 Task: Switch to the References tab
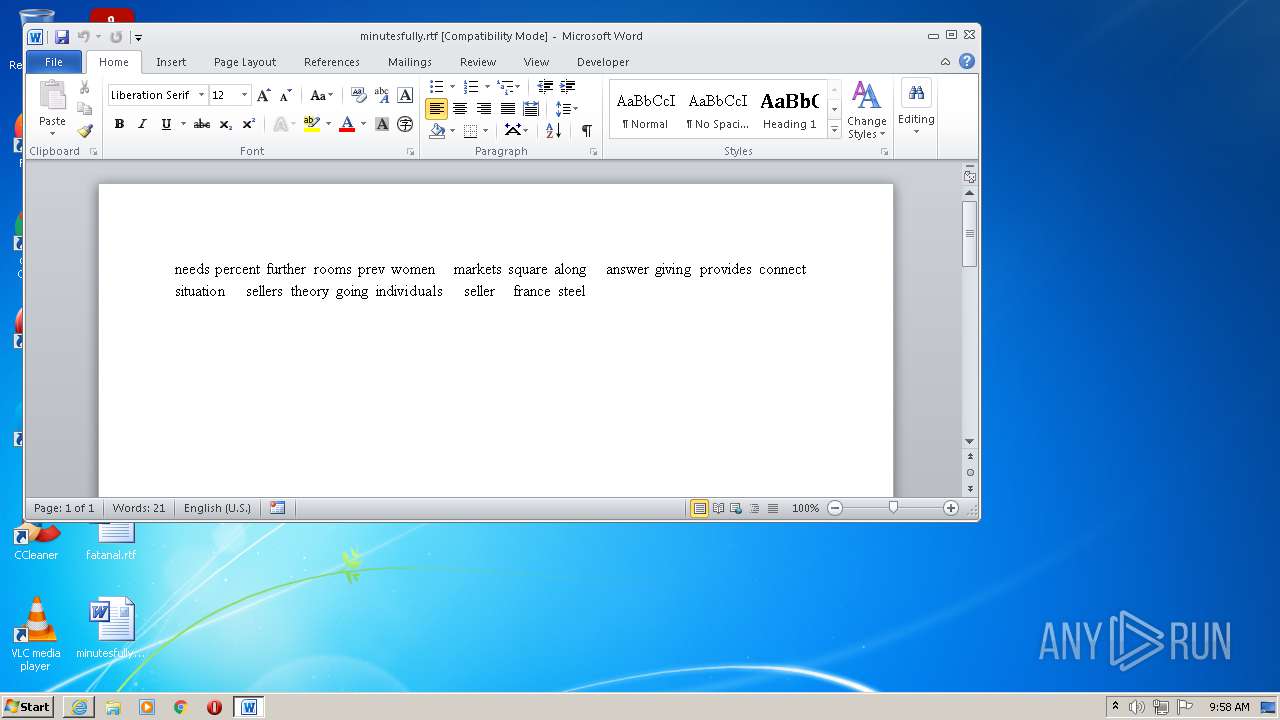pos(332,62)
